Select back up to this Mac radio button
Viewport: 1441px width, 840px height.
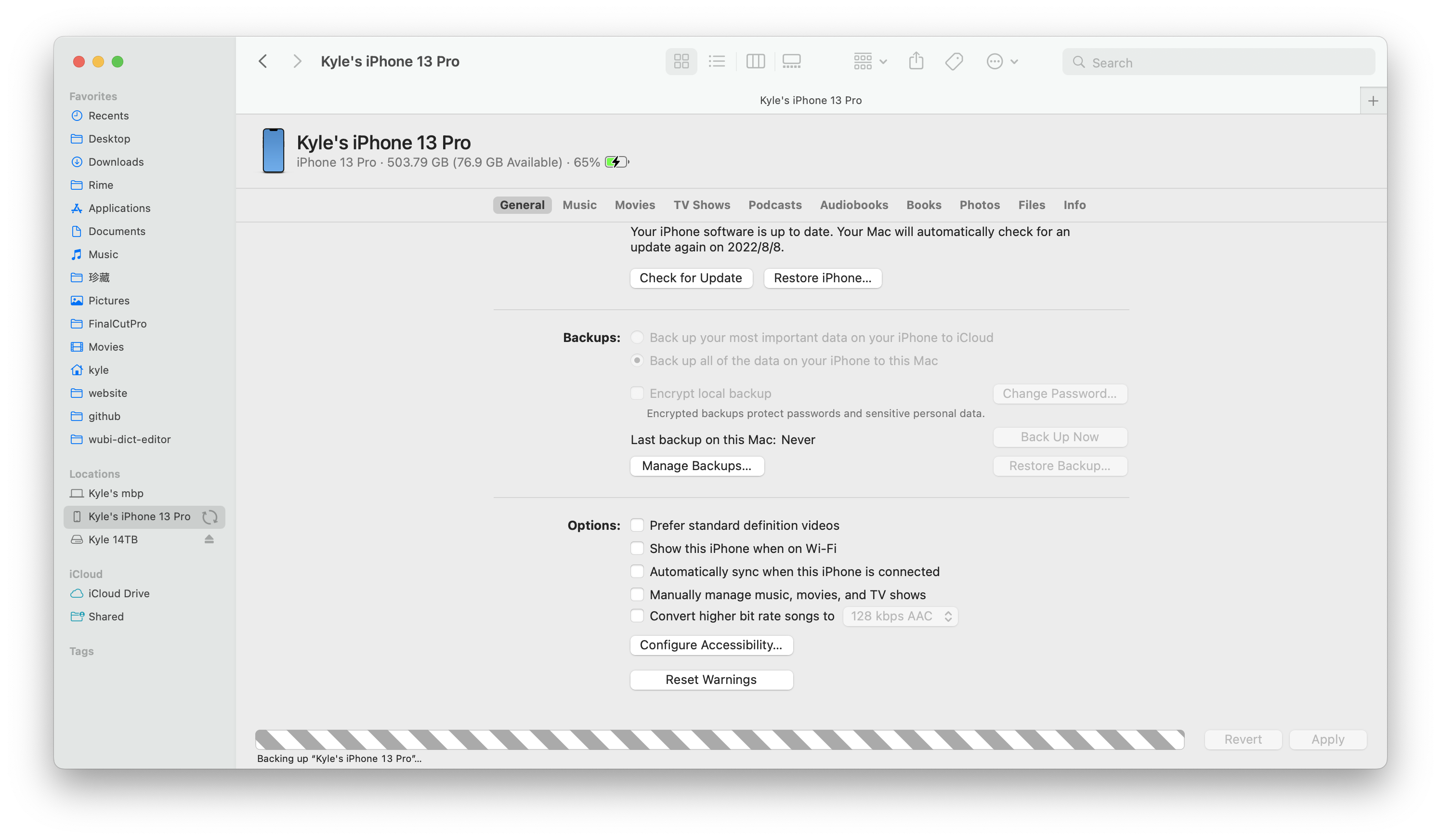(x=637, y=361)
